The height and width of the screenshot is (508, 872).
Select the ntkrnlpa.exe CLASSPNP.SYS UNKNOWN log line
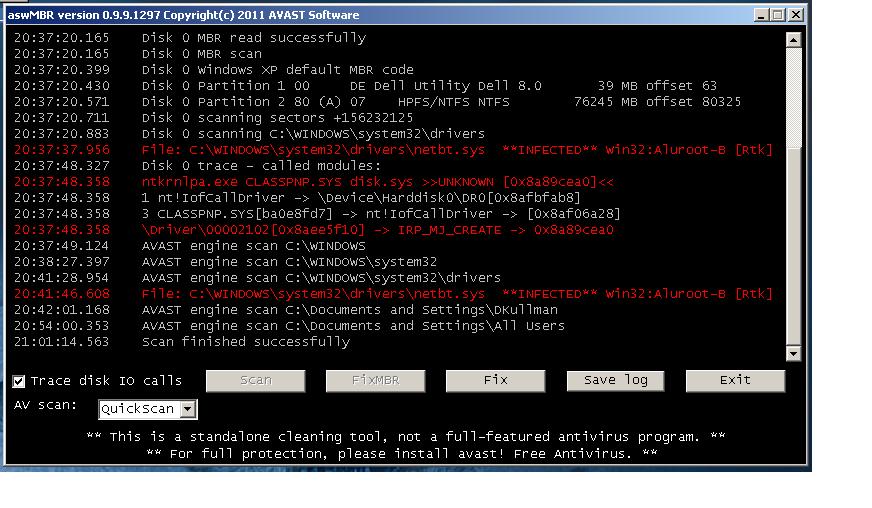[314, 182]
